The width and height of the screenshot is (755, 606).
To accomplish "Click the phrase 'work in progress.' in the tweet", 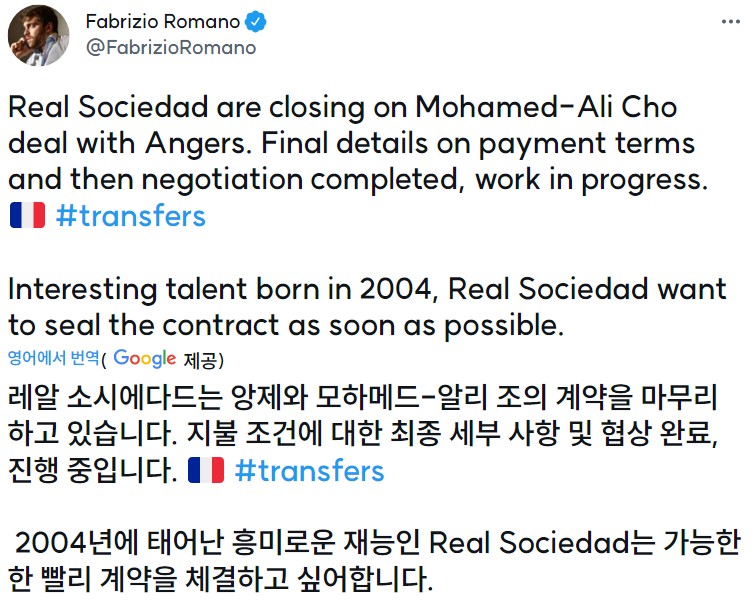I will click(592, 180).
